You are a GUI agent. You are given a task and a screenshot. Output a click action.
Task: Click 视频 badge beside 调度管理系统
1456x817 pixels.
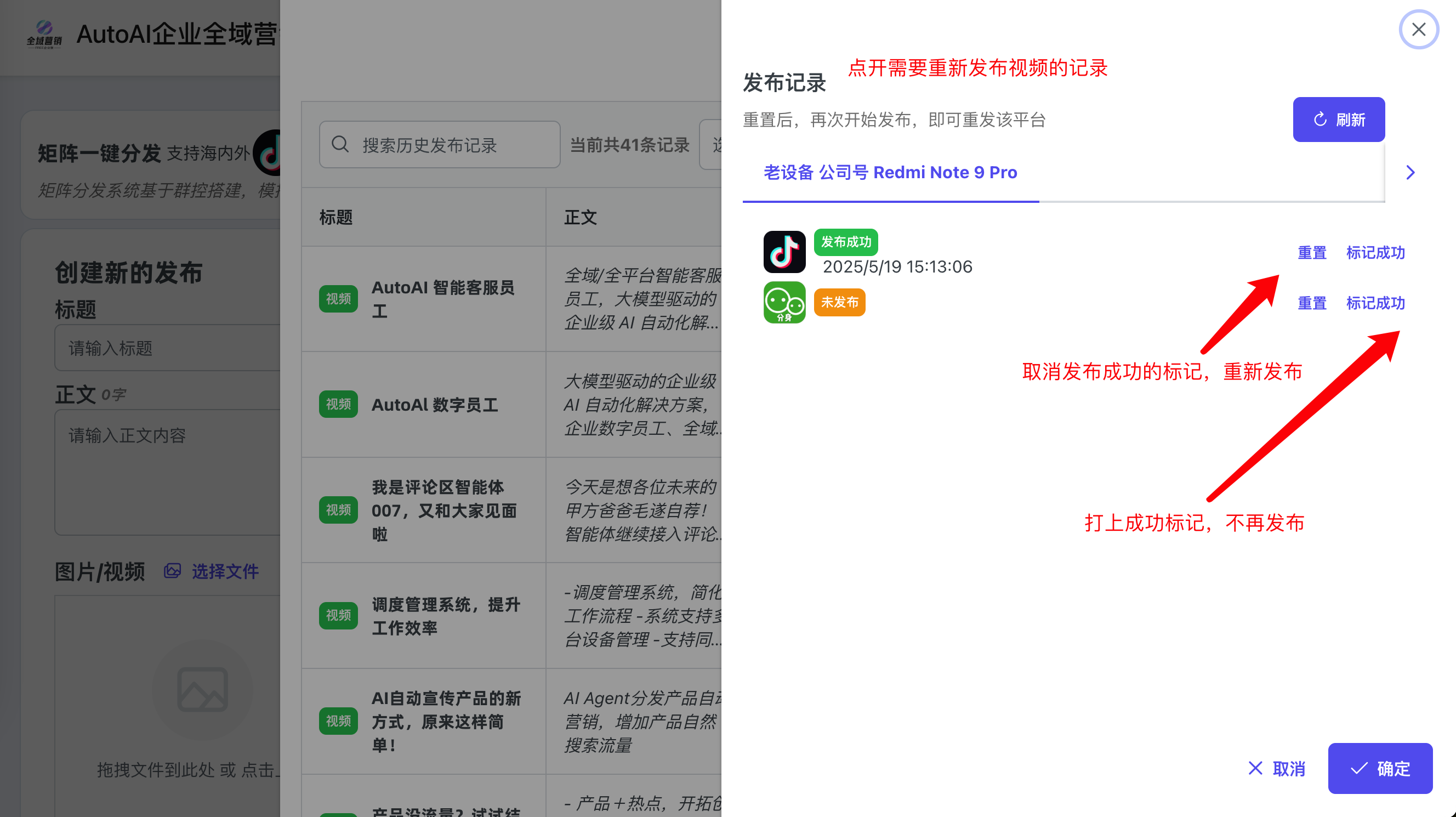338,615
